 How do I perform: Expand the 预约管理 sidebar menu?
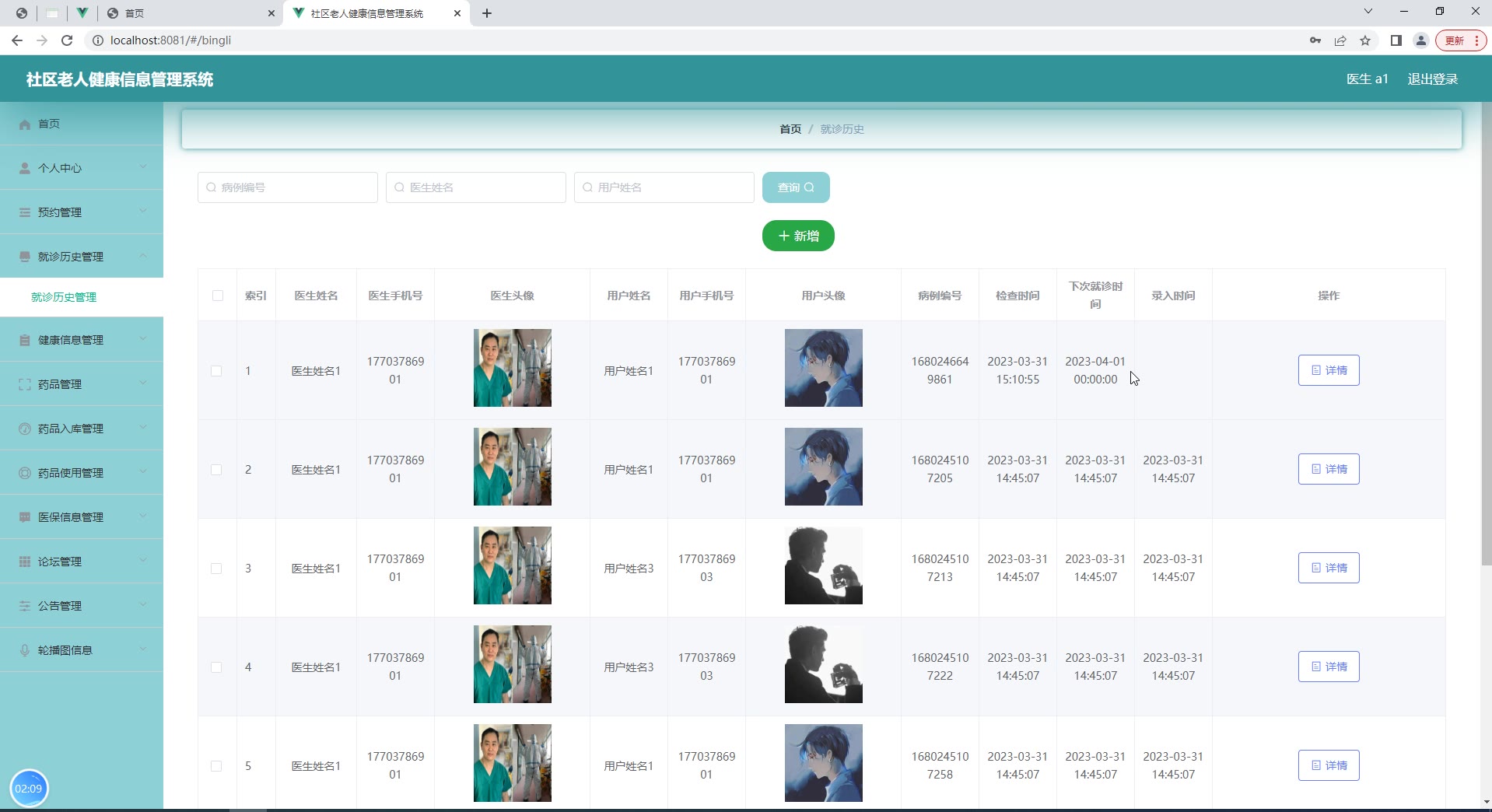143,212
